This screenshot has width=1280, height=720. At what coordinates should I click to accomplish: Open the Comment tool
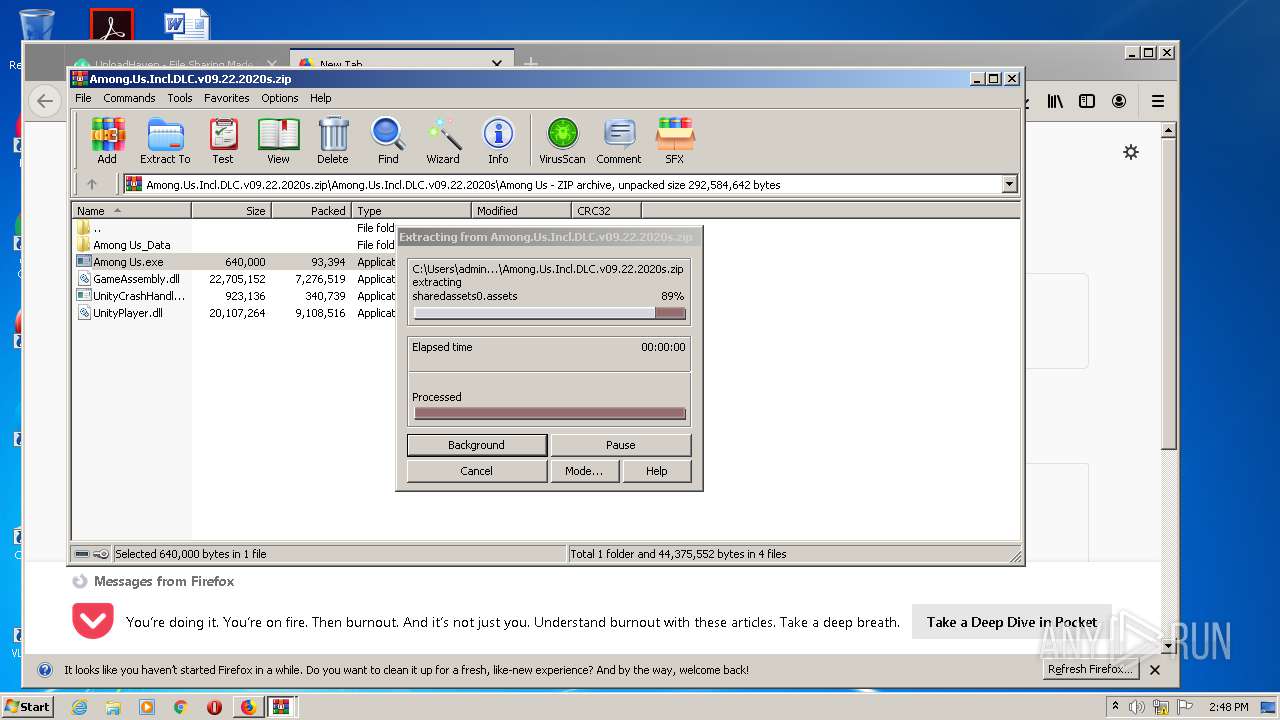(x=619, y=140)
